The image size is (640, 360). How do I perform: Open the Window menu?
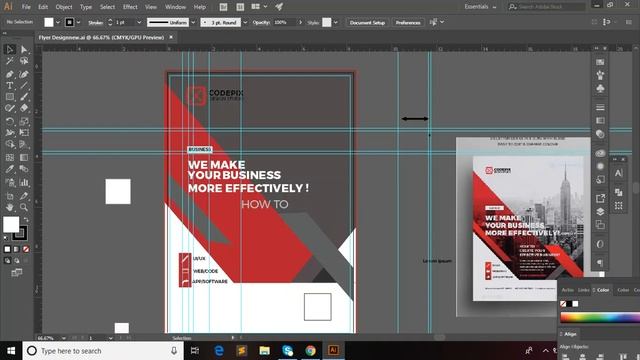click(176, 7)
